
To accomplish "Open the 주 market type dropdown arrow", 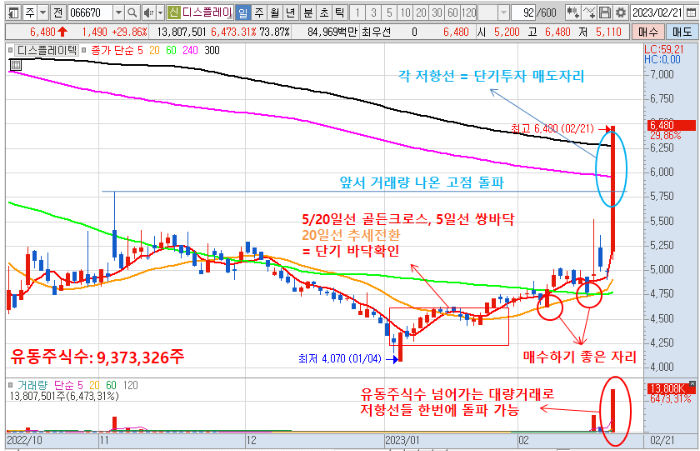I will pyautogui.click(x=43, y=13).
